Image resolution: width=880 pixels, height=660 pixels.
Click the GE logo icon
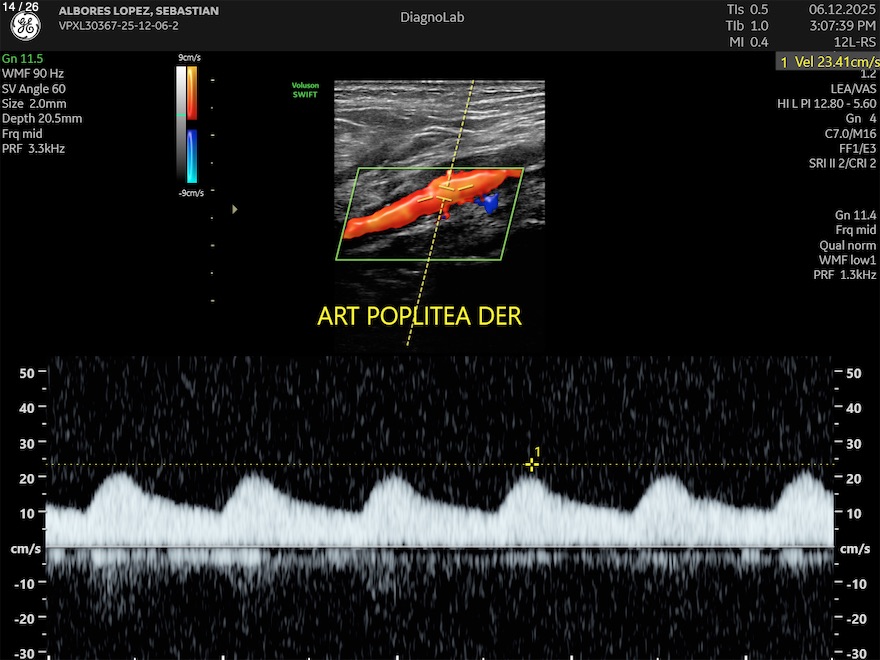pos(26,27)
